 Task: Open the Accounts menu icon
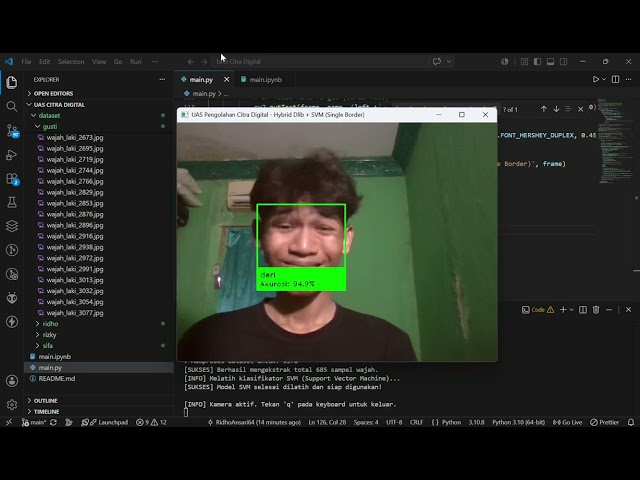(12, 381)
